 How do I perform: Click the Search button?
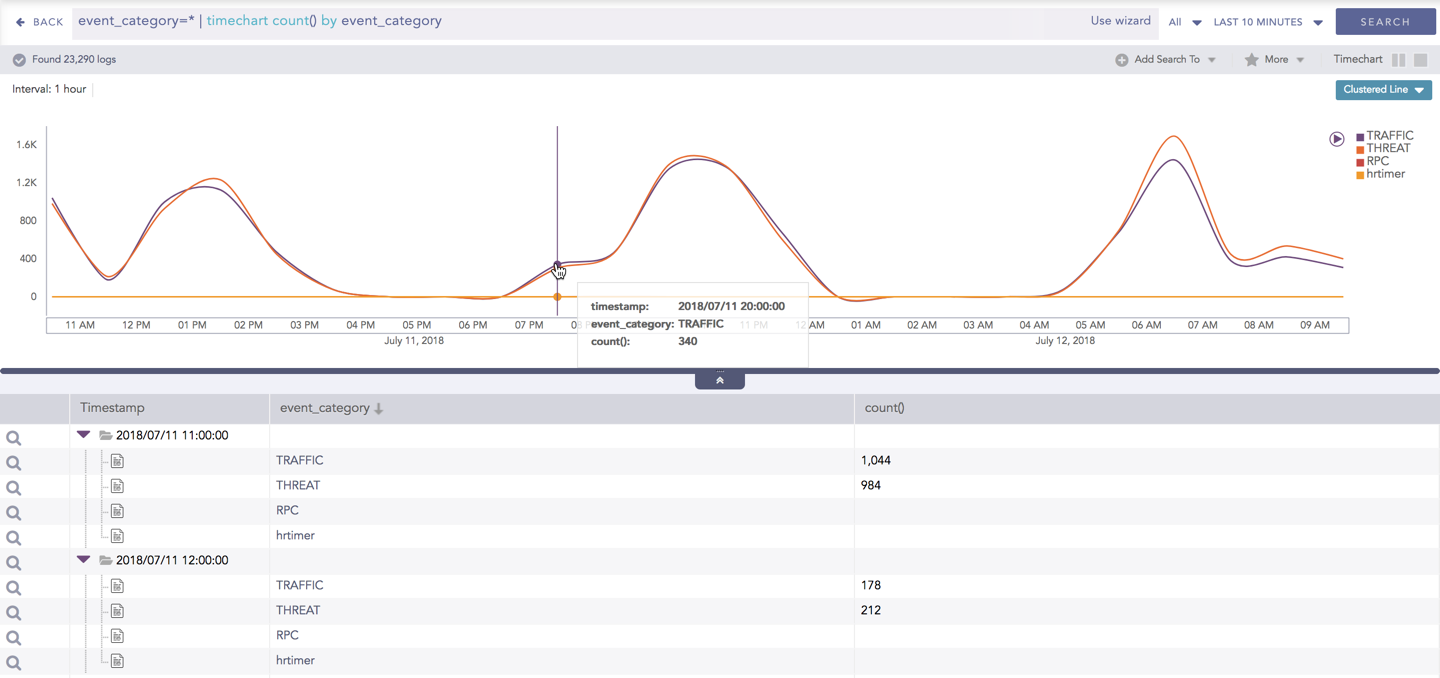tap(1385, 22)
